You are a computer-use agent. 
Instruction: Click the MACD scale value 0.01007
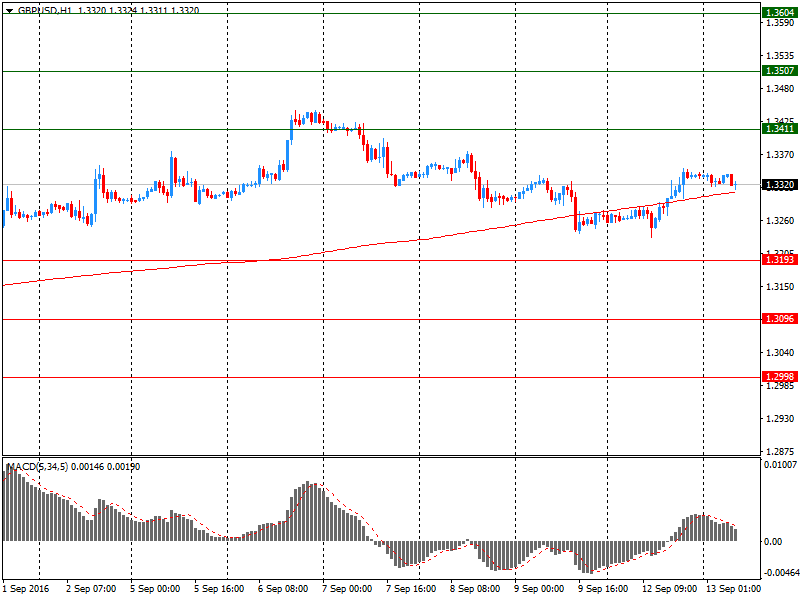780,464
